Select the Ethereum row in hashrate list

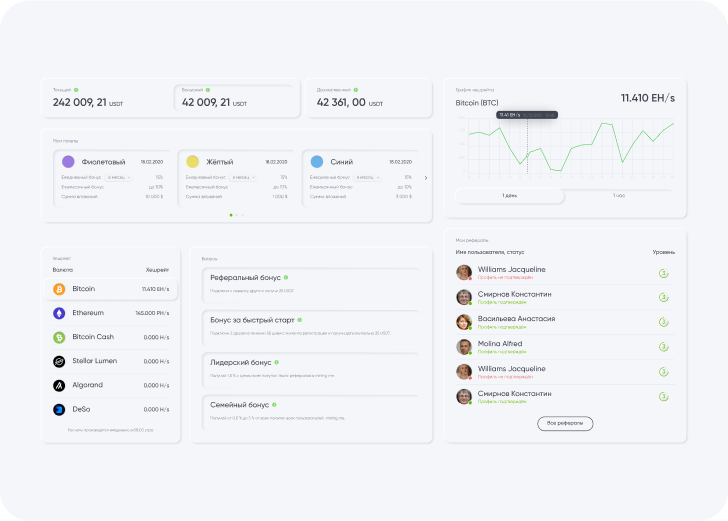point(111,313)
